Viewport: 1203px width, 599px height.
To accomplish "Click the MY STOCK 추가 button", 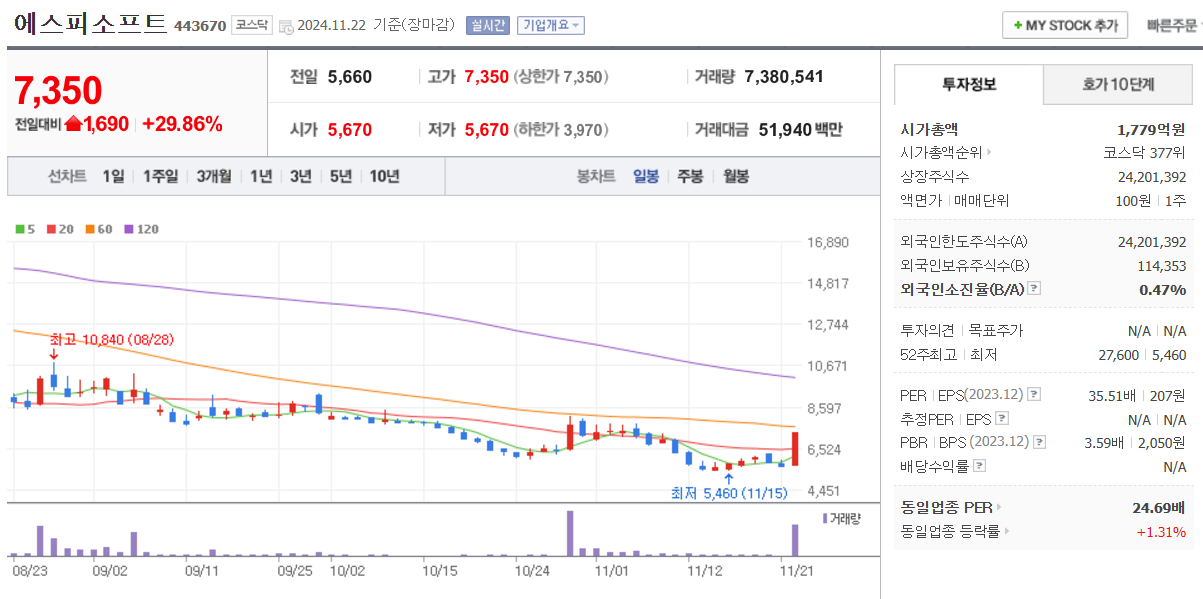I will click(x=1065, y=25).
